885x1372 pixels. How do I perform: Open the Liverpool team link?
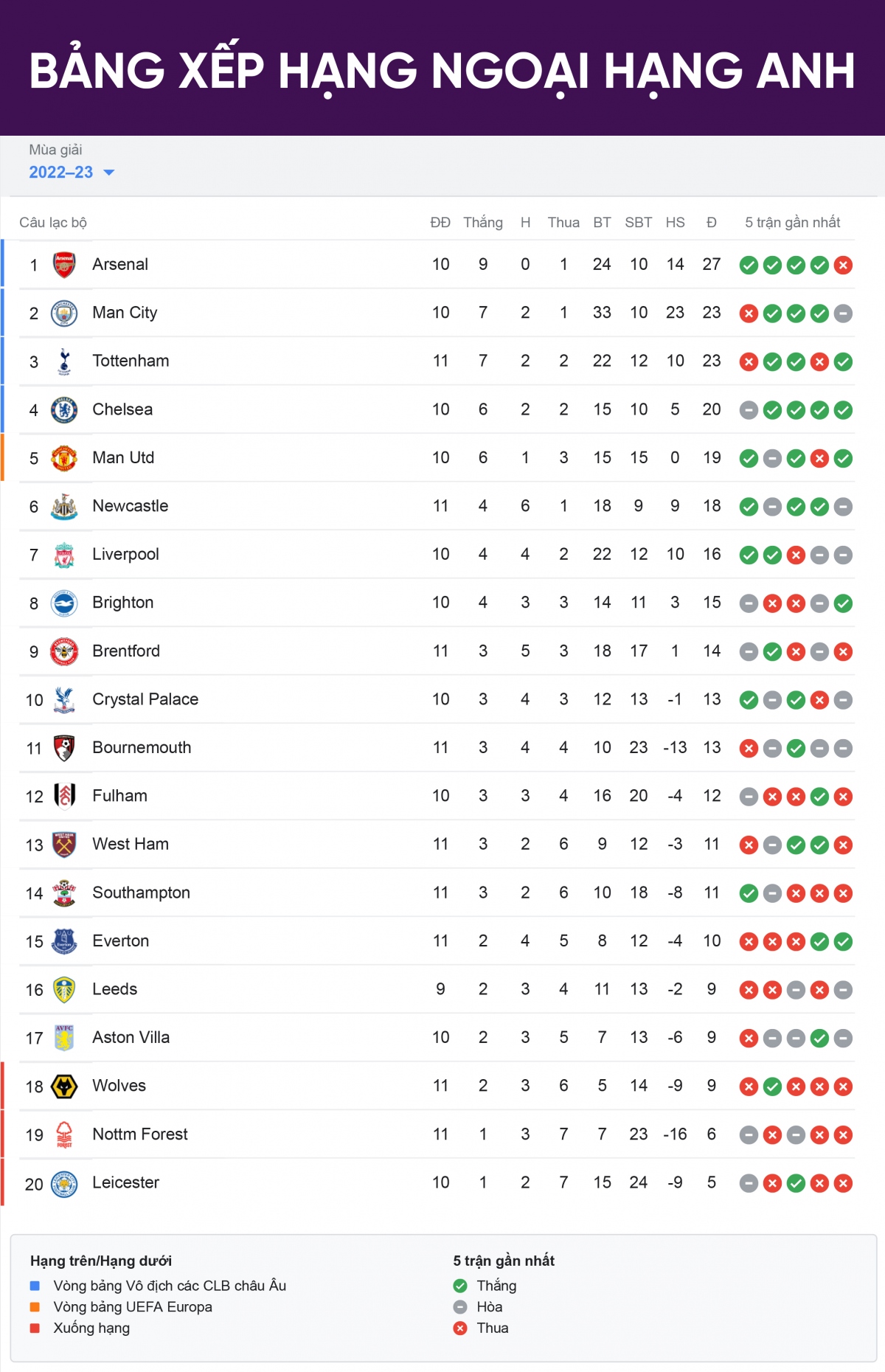(125, 555)
